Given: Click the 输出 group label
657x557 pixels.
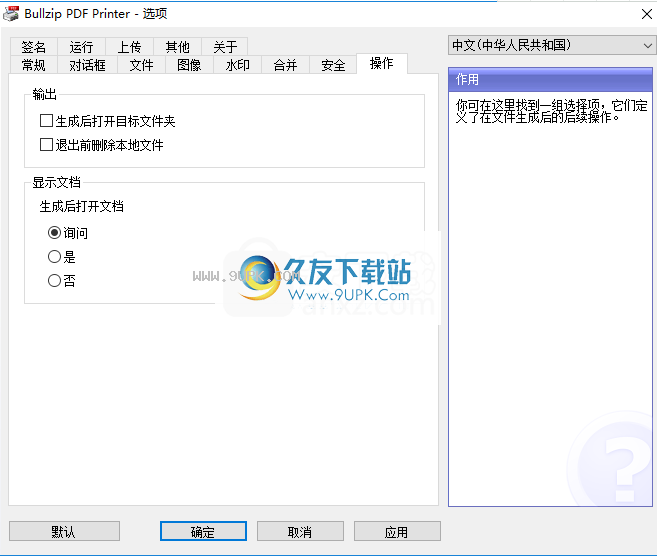Looking at the screenshot, I should 44,94.
